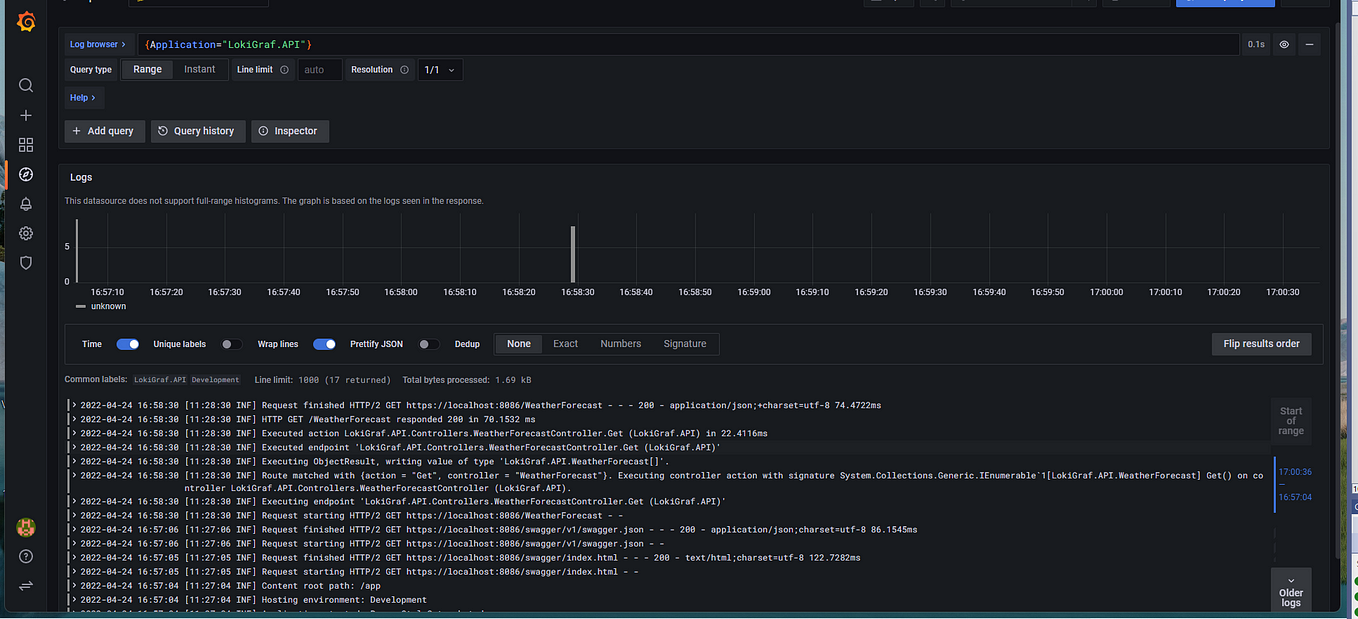Expand the 'Request finished HTTP/2 GET WeatherForecast' log row
1358x619 pixels.
(74, 406)
